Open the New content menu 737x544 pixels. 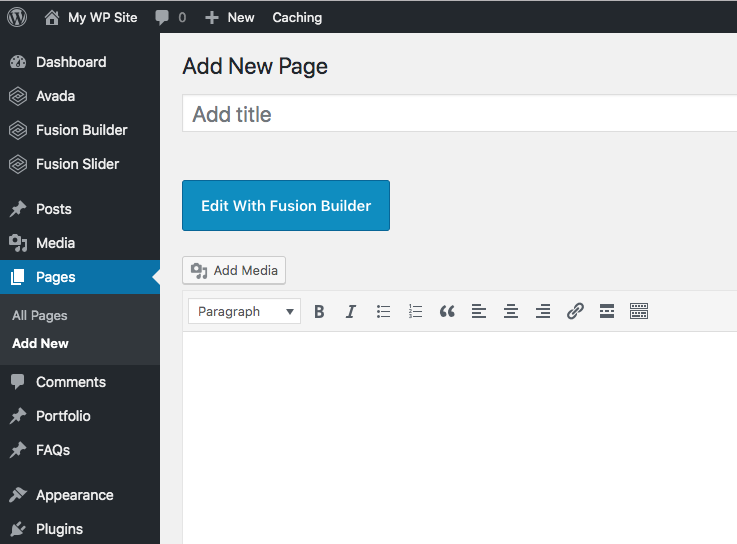pyautogui.click(x=230, y=17)
